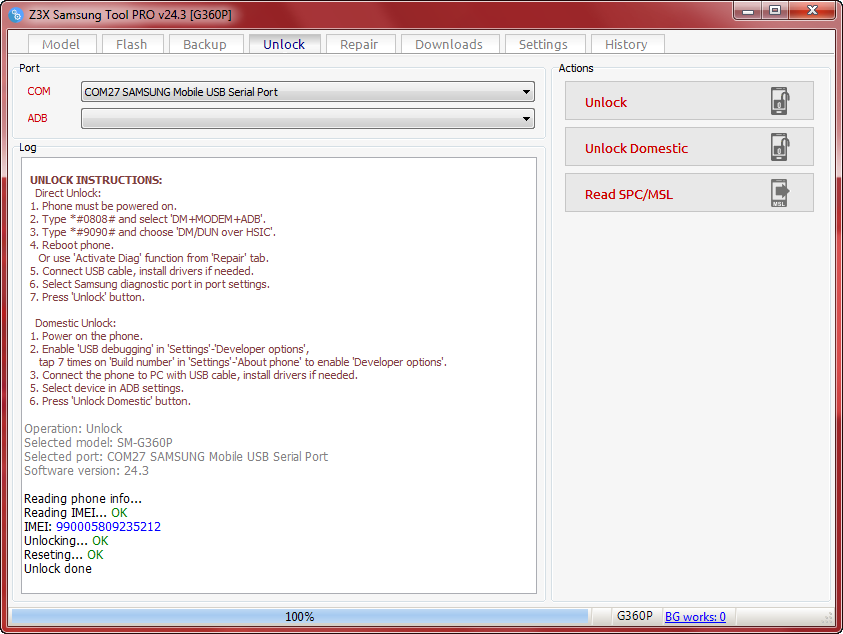Go to the Repair tab
Image resolution: width=843 pixels, height=634 pixels.
[360, 44]
